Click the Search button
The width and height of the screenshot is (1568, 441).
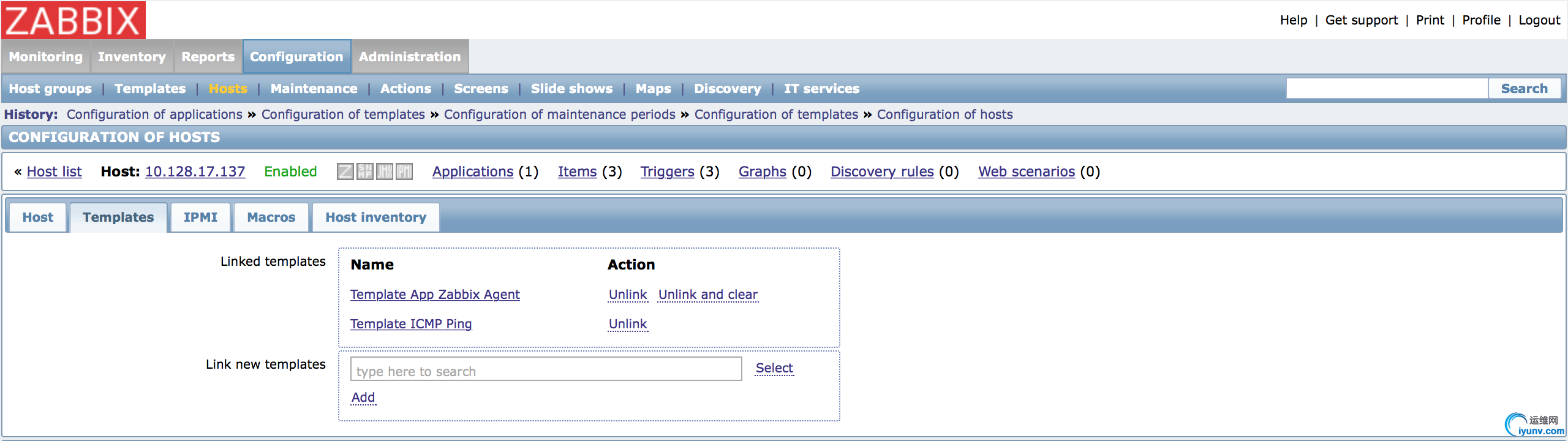click(1525, 89)
